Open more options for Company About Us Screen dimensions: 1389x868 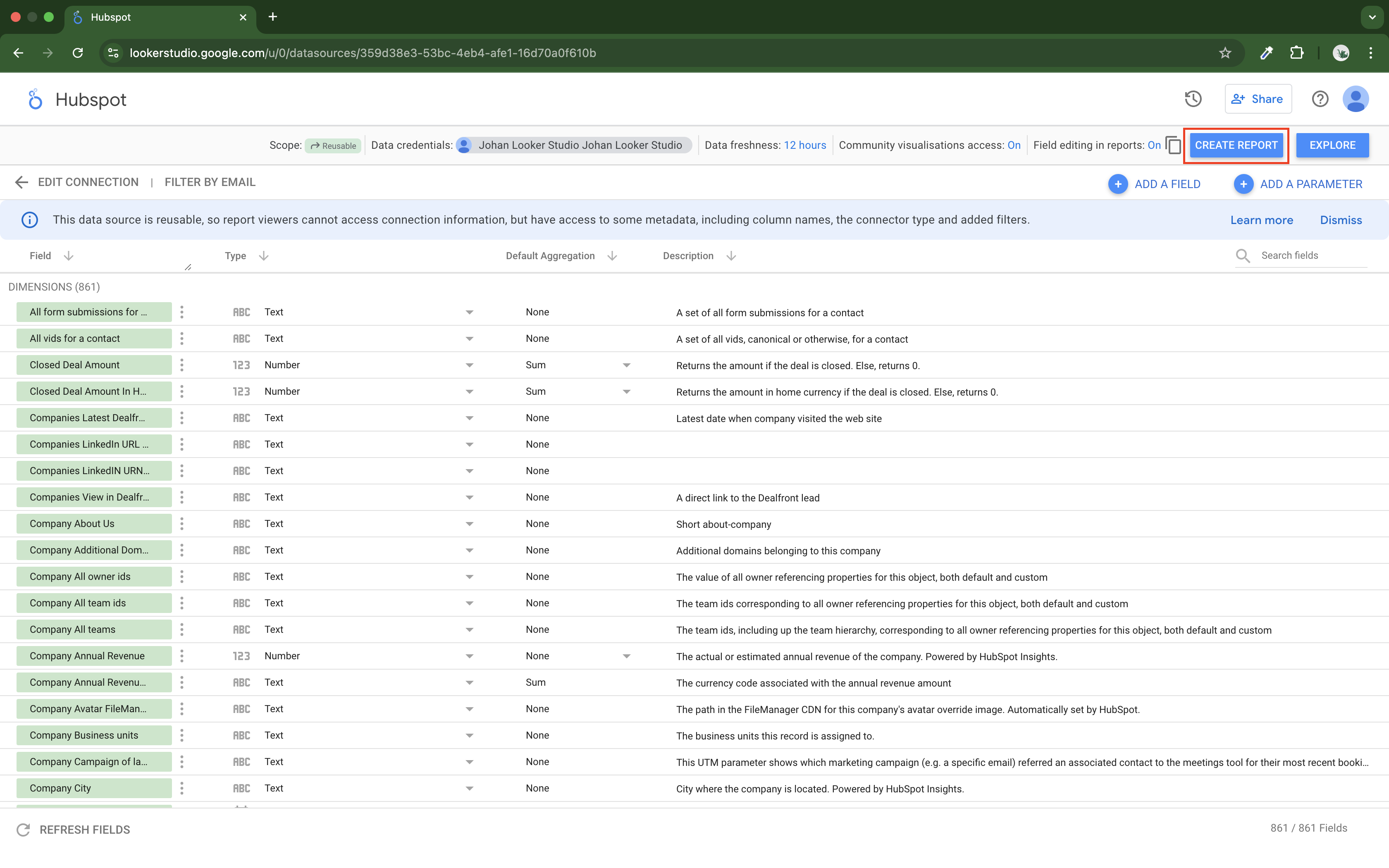182,524
